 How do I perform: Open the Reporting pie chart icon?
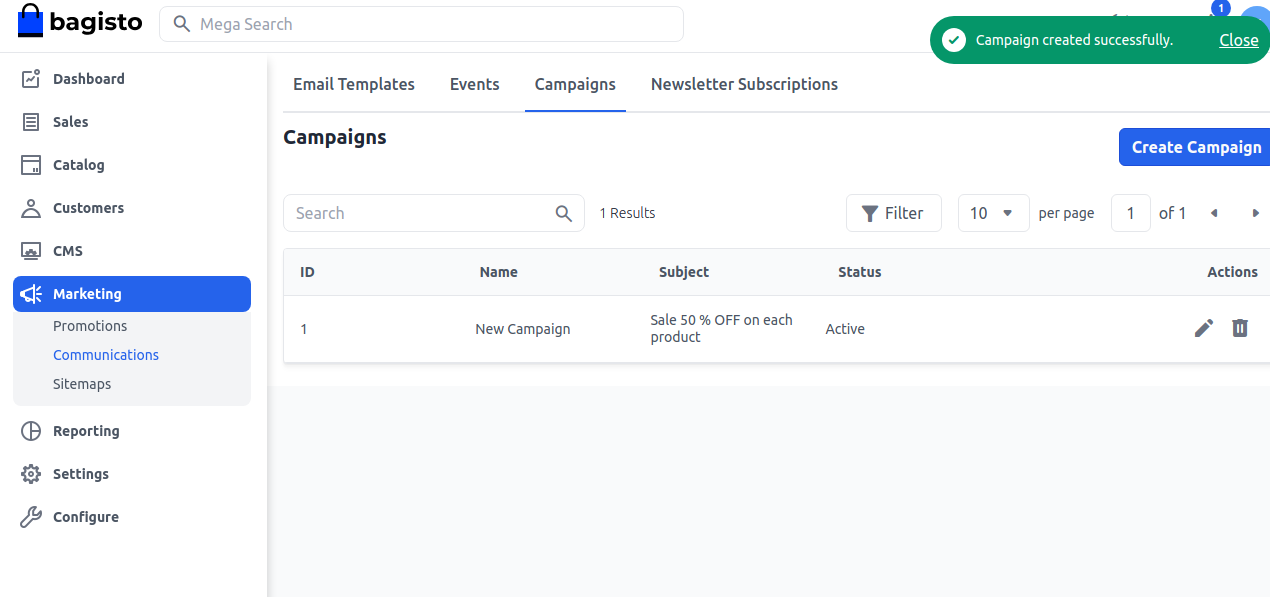(x=31, y=431)
